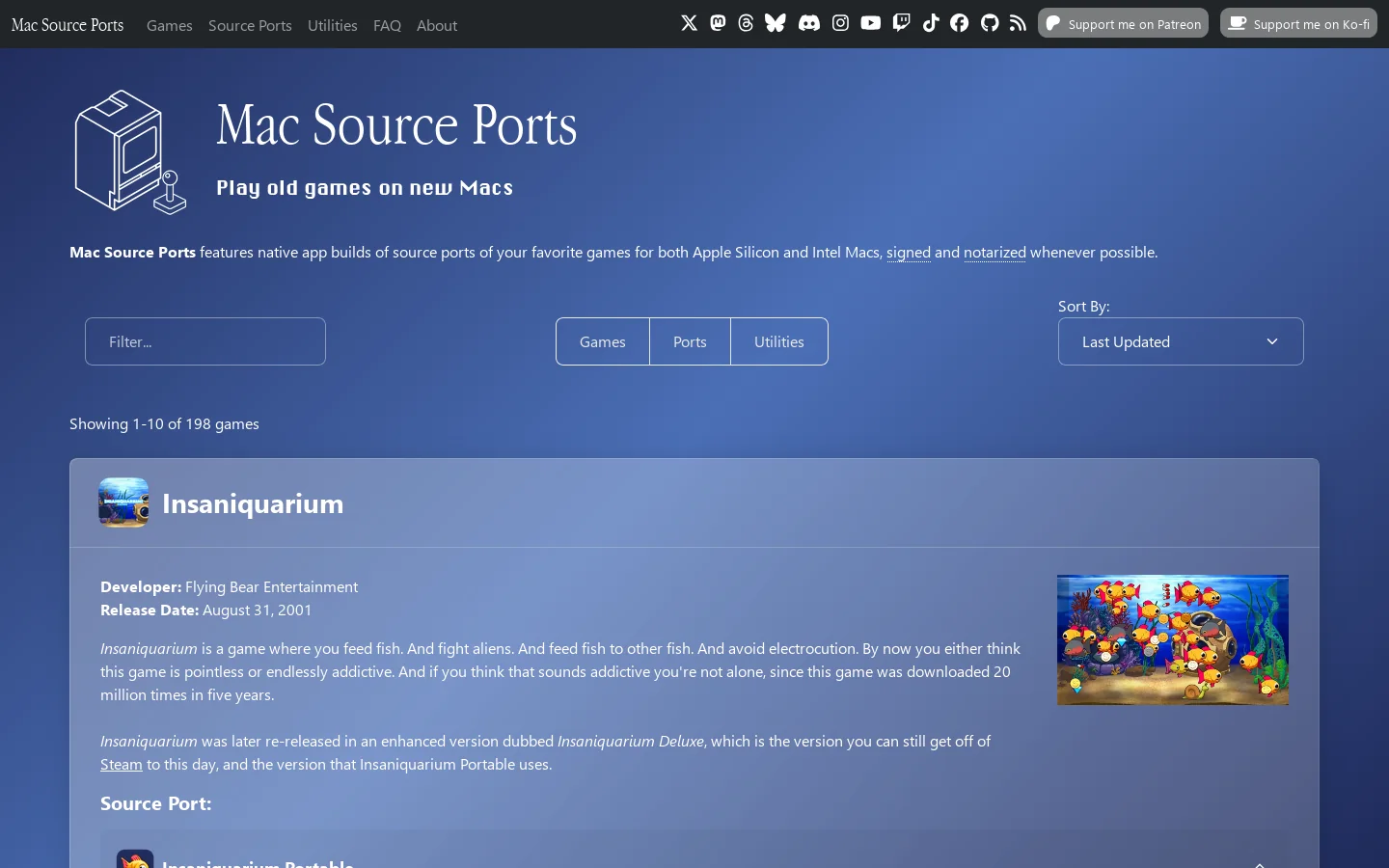Follow the Steam link in description
1389x868 pixels.
coord(122,764)
